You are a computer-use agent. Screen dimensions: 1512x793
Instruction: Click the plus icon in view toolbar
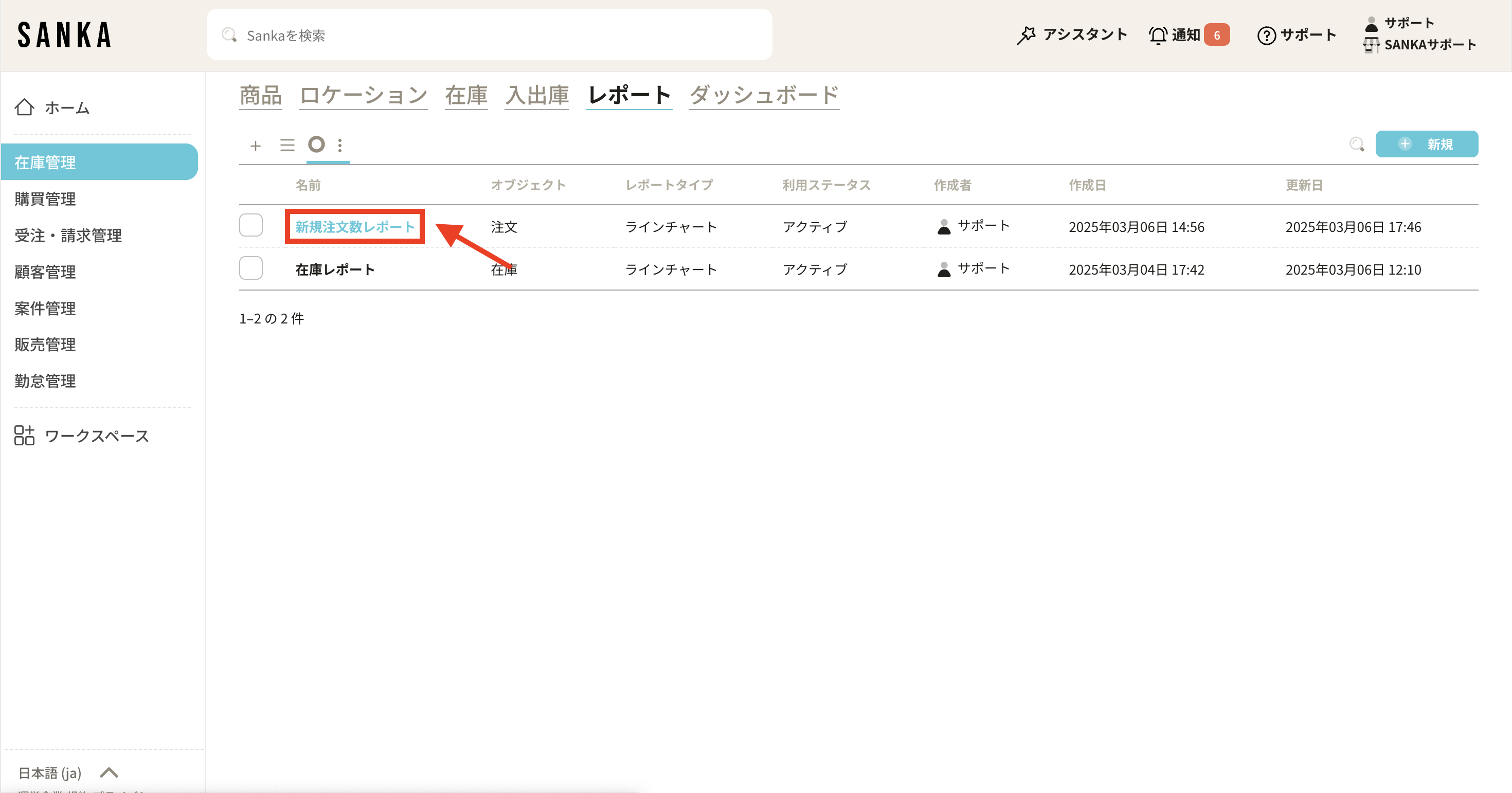(x=255, y=146)
